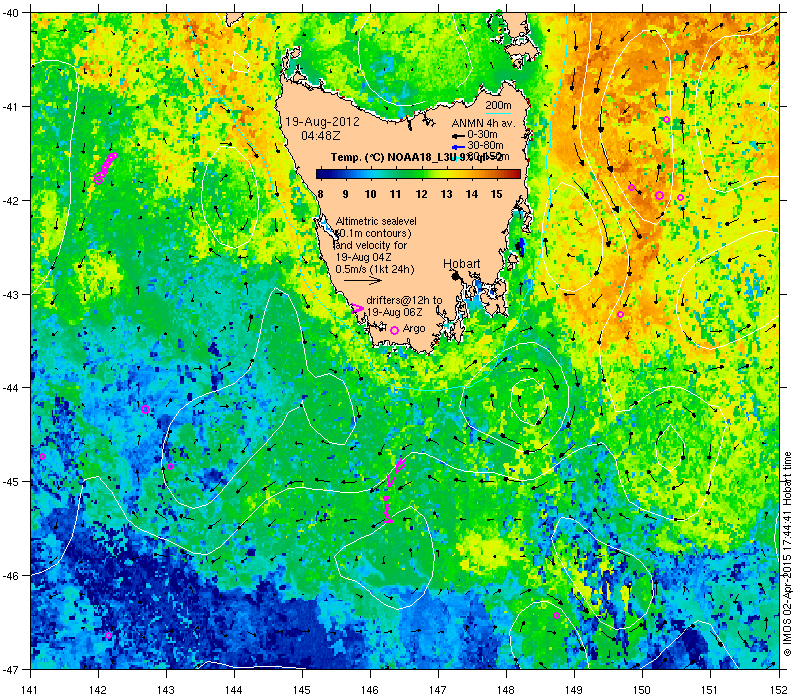800x700 pixels.
Task: Select the drifter track near 142E, 41.7S
Action: [x=105, y=167]
